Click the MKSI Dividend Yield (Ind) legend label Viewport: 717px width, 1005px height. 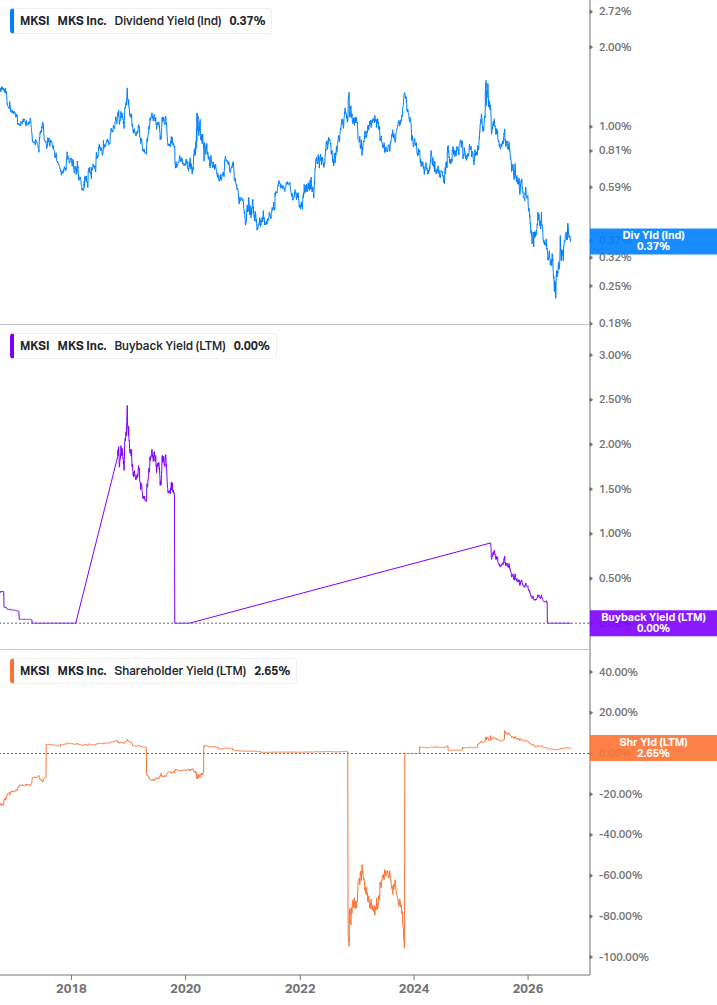coord(142,21)
